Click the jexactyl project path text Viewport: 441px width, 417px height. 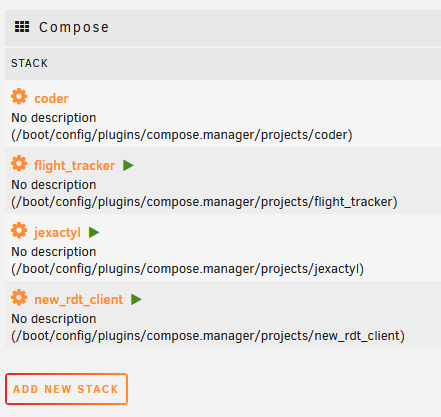coord(188,269)
